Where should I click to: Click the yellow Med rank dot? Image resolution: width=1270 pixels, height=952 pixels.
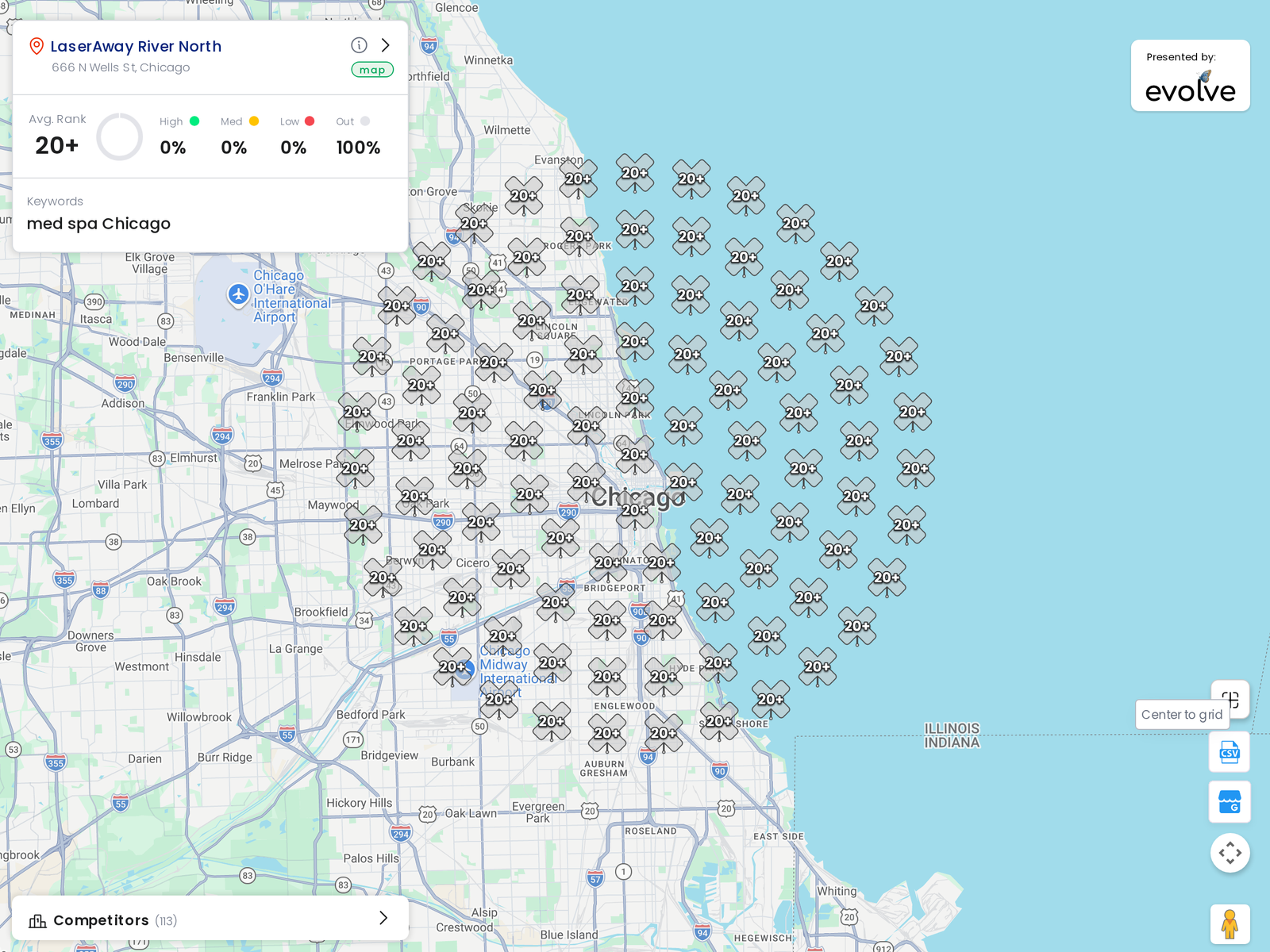[254, 121]
